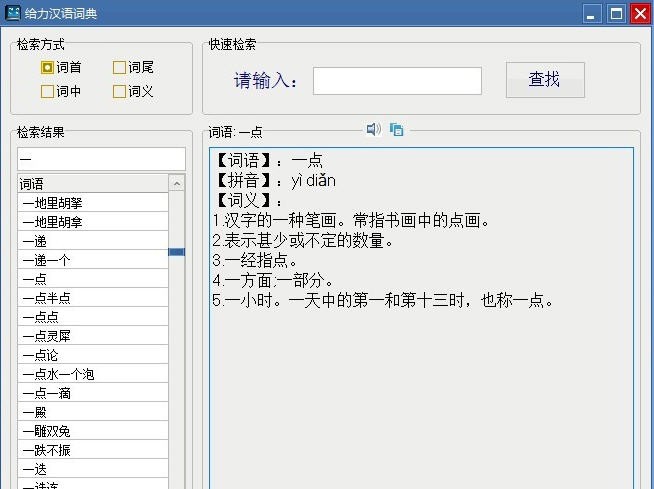Select the entry 一点水一个泡

point(93,374)
